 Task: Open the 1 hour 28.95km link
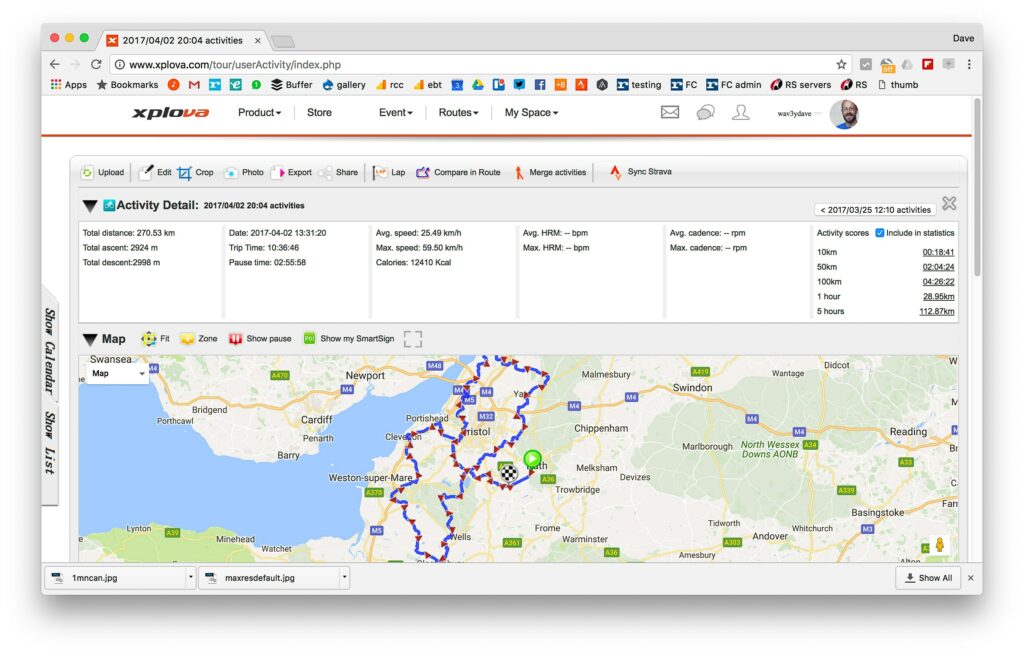pyautogui.click(x=938, y=297)
